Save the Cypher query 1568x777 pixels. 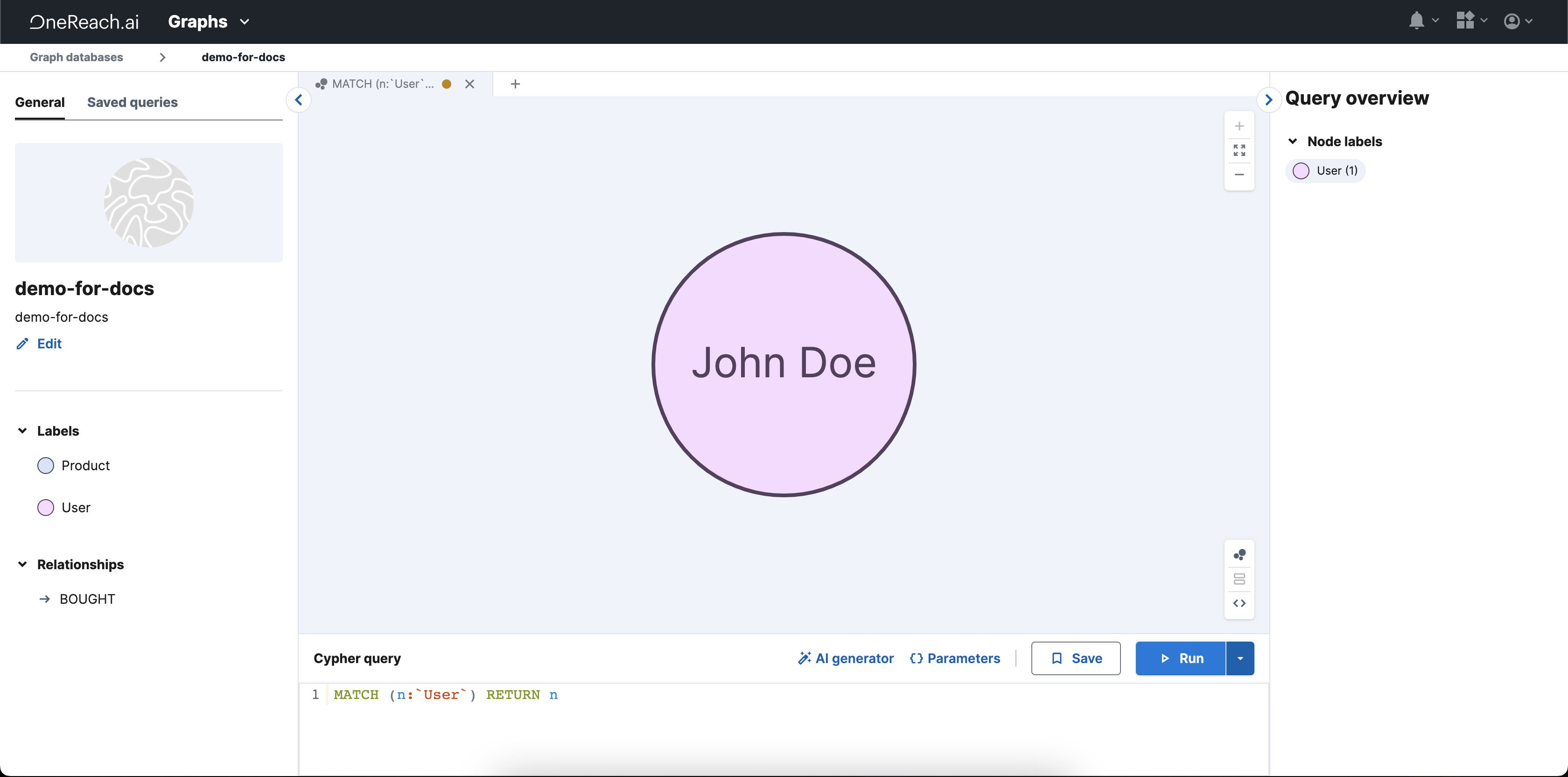coord(1076,658)
